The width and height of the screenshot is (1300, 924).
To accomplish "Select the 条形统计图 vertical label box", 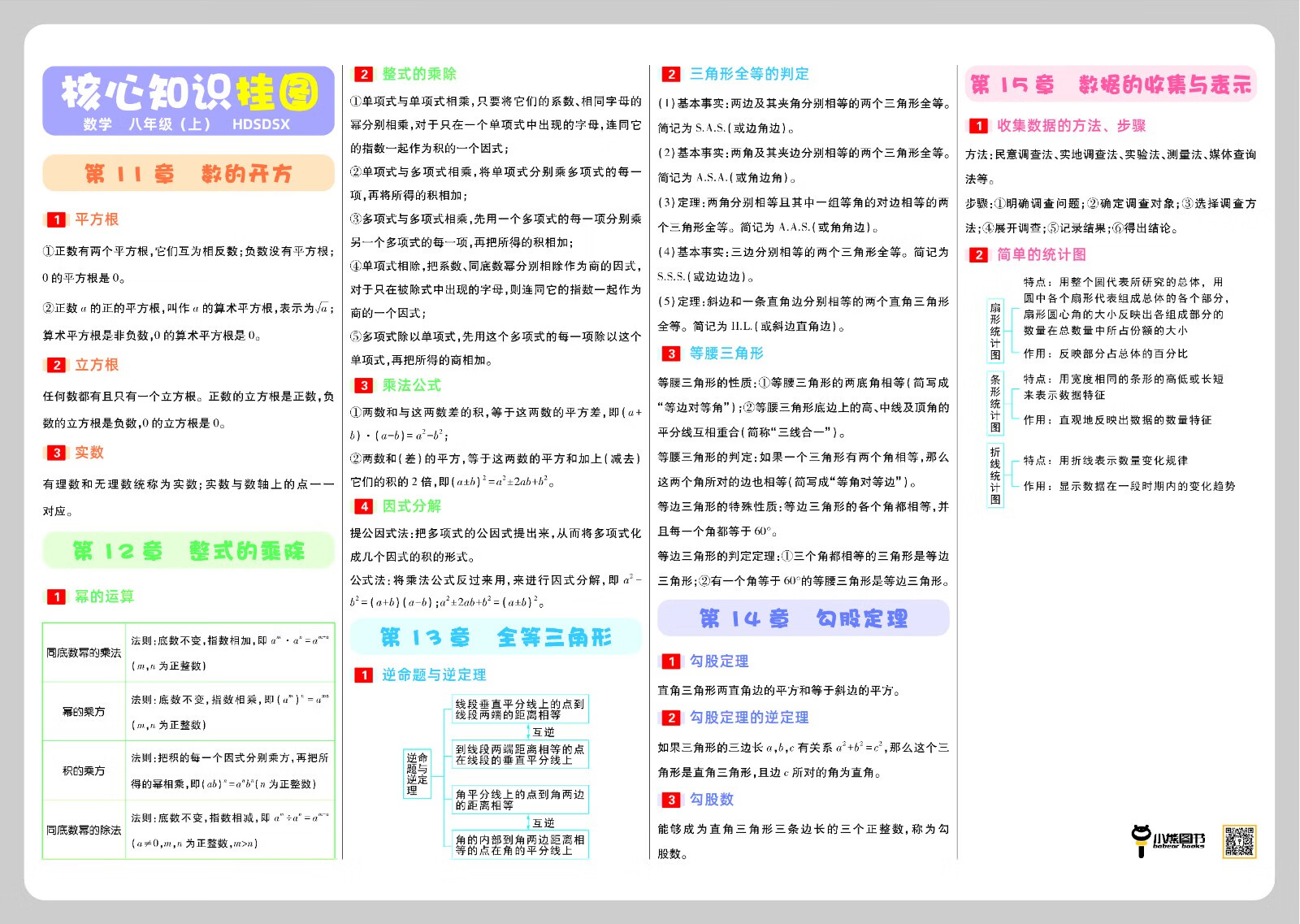I will [995, 403].
